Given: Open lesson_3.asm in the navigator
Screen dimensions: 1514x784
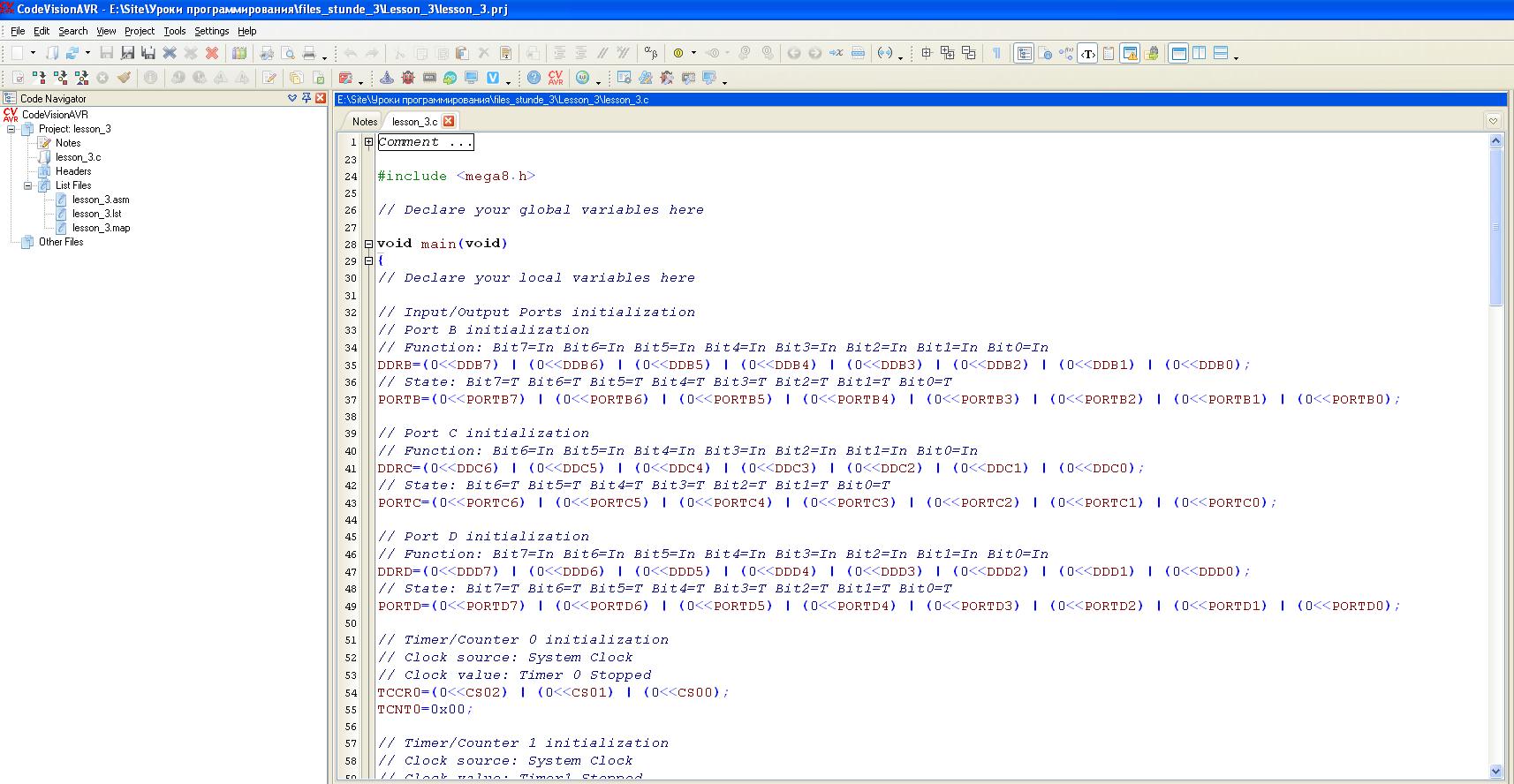Looking at the screenshot, I should [x=101, y=200].
